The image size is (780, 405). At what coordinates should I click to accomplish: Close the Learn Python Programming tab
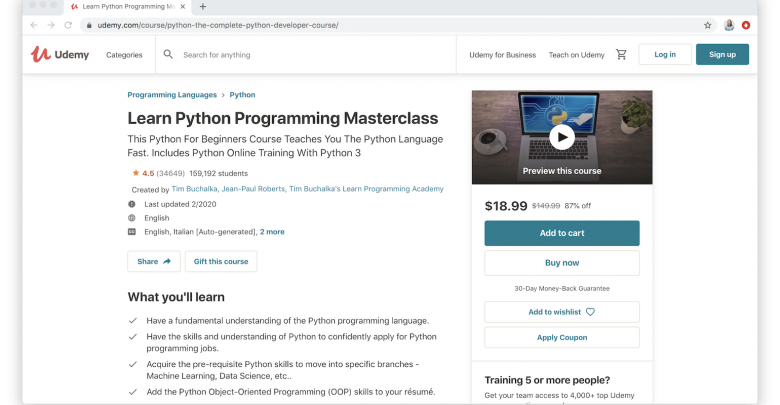click(x=183, y=6)
